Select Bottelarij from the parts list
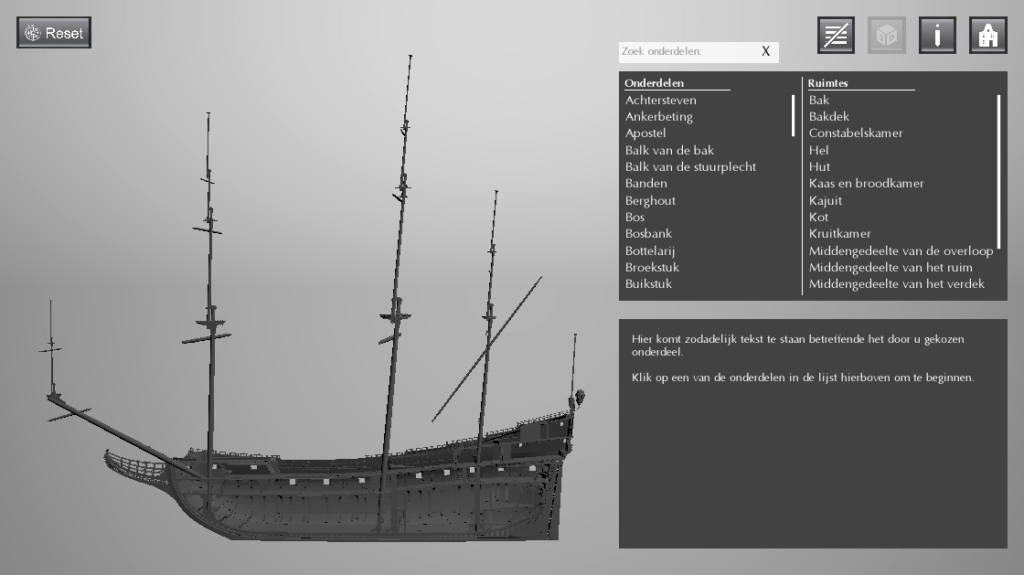1024x575 pixels. point(651,251)
